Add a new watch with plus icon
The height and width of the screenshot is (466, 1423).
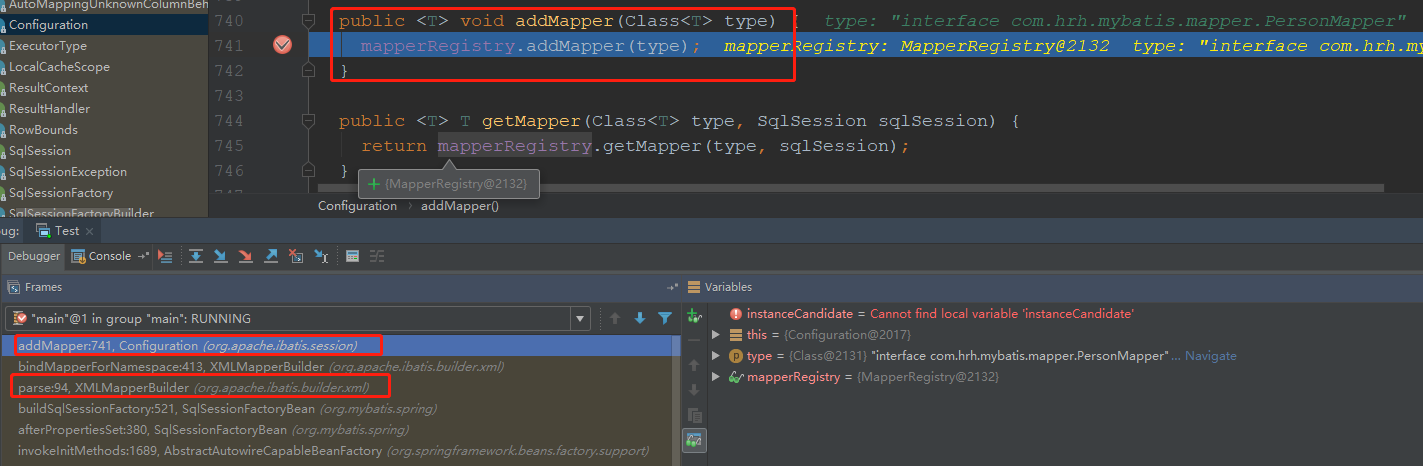694,316
